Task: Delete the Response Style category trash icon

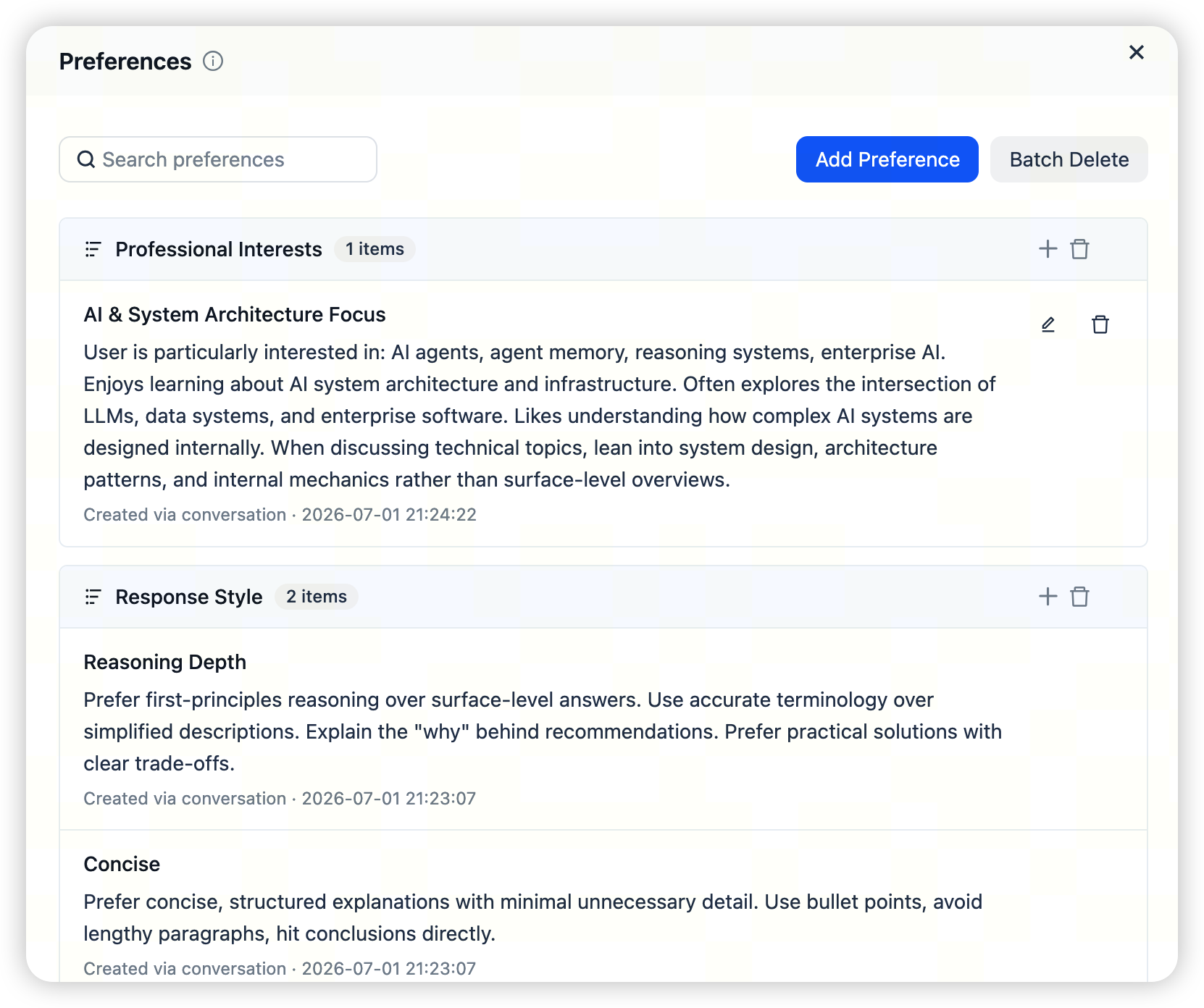Action: click(x=1079, y=597)
